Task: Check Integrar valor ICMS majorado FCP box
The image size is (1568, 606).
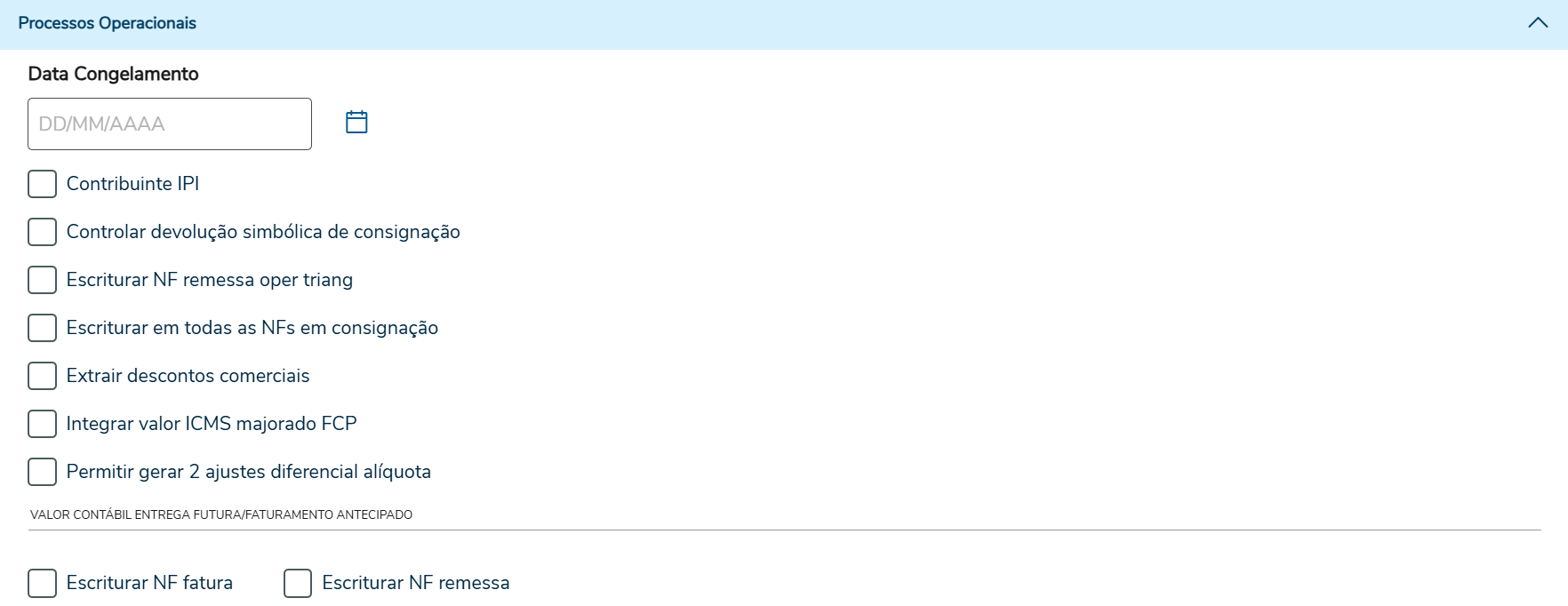Action: [x=42, y=424]
